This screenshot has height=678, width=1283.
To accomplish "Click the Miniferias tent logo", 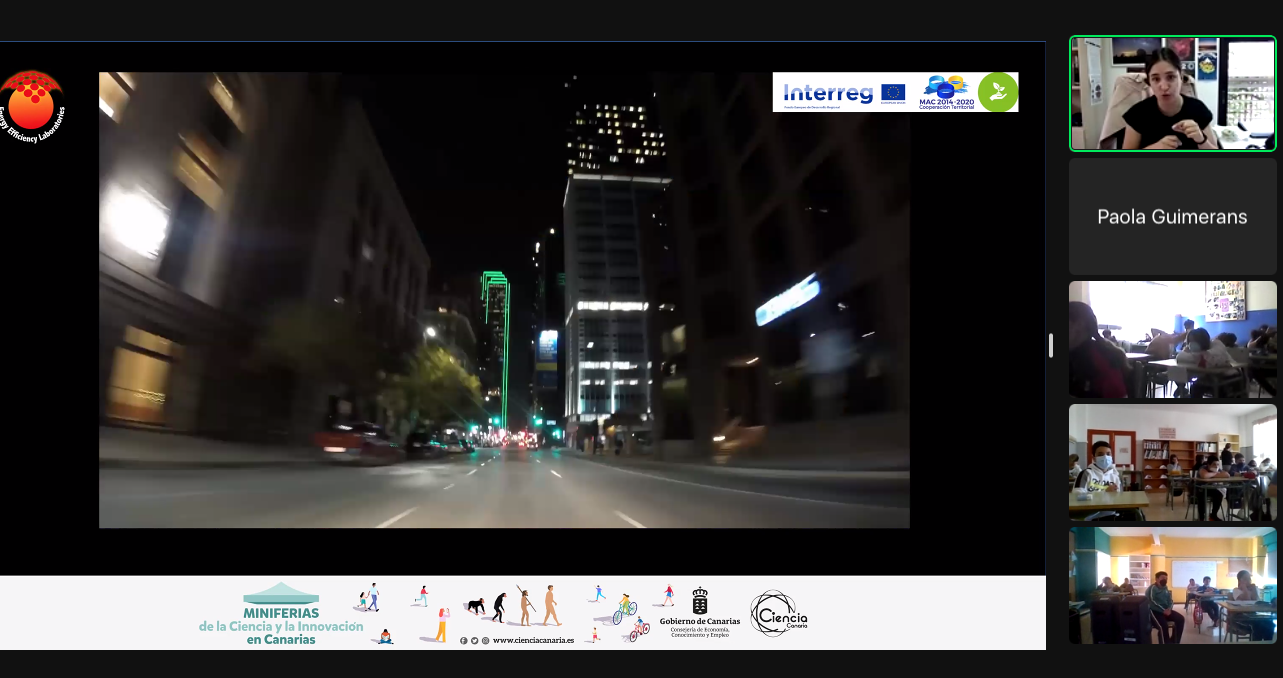I will [x=281, y=593].
